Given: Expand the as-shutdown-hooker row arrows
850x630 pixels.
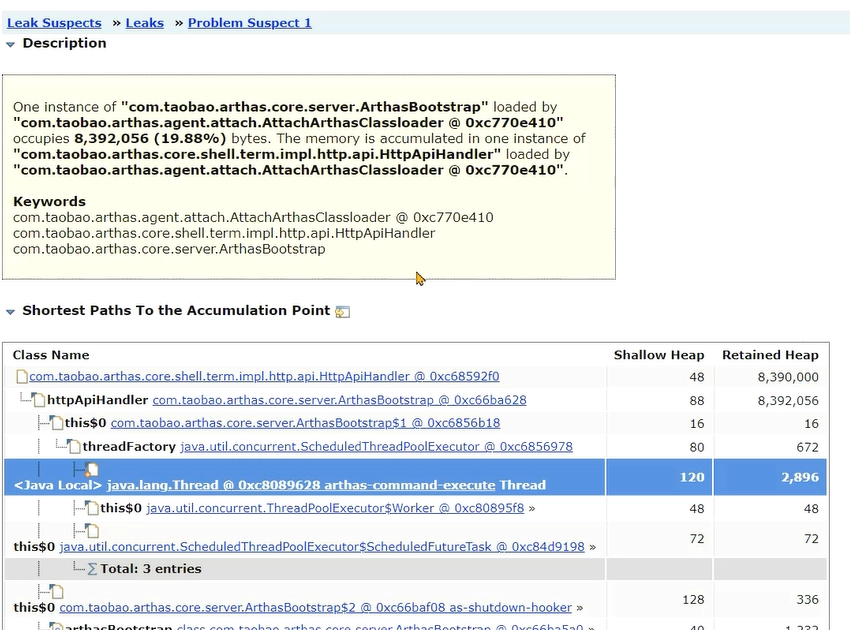Looking at the screenshot, I should pos(579,608).
